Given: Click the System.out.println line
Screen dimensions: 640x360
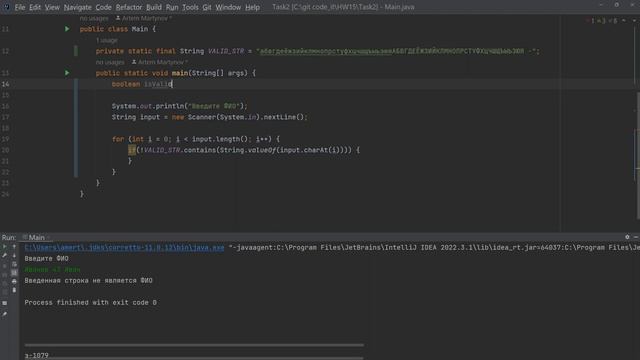Looking at the screenshot, I should (x=180, y=106).
